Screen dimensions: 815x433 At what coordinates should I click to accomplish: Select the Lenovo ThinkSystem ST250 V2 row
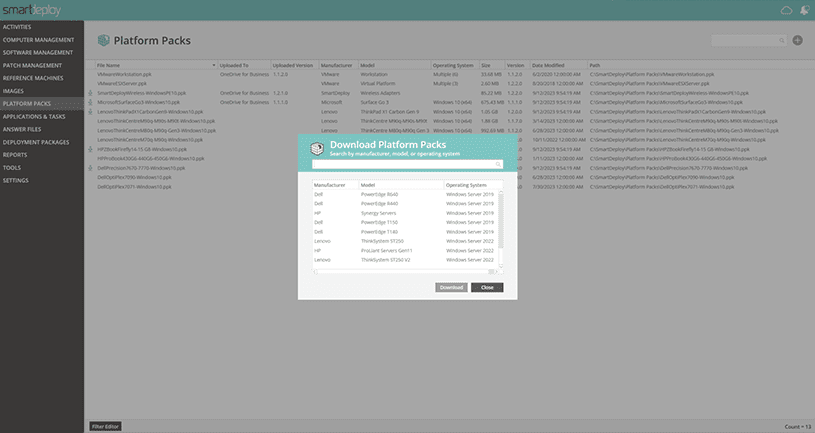[405, 260]
